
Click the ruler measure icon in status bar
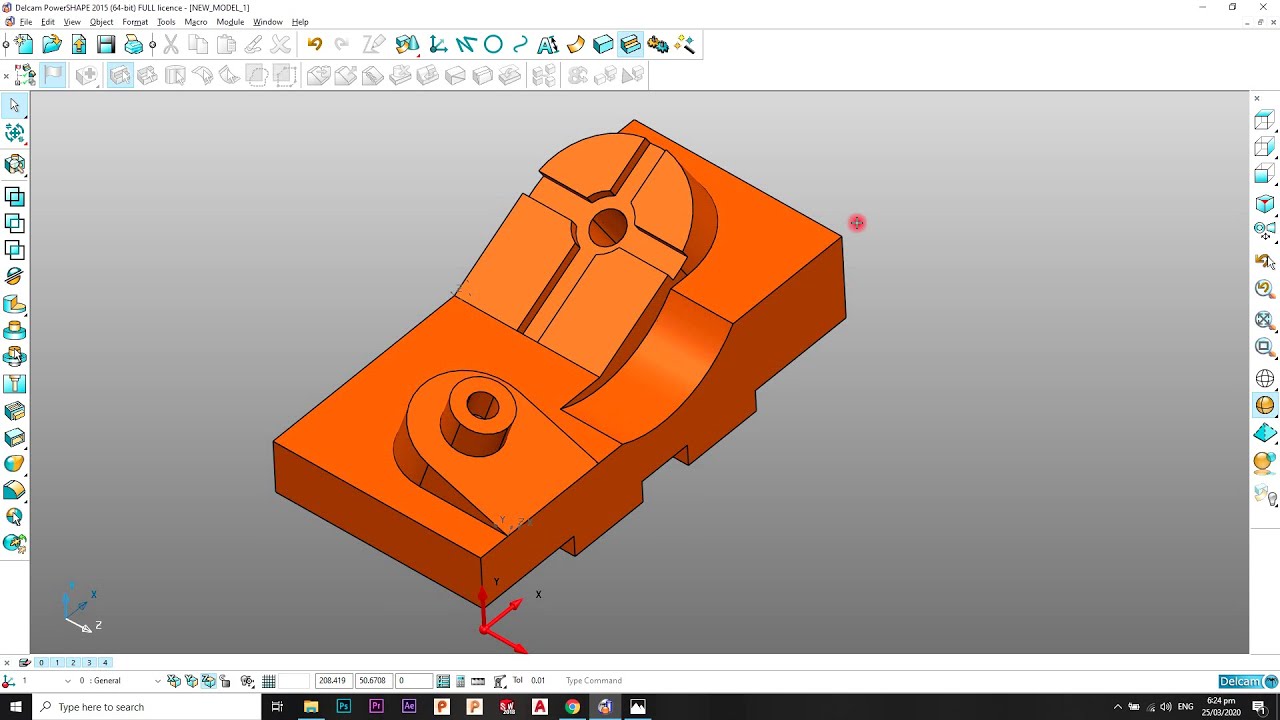click(478, 681)
